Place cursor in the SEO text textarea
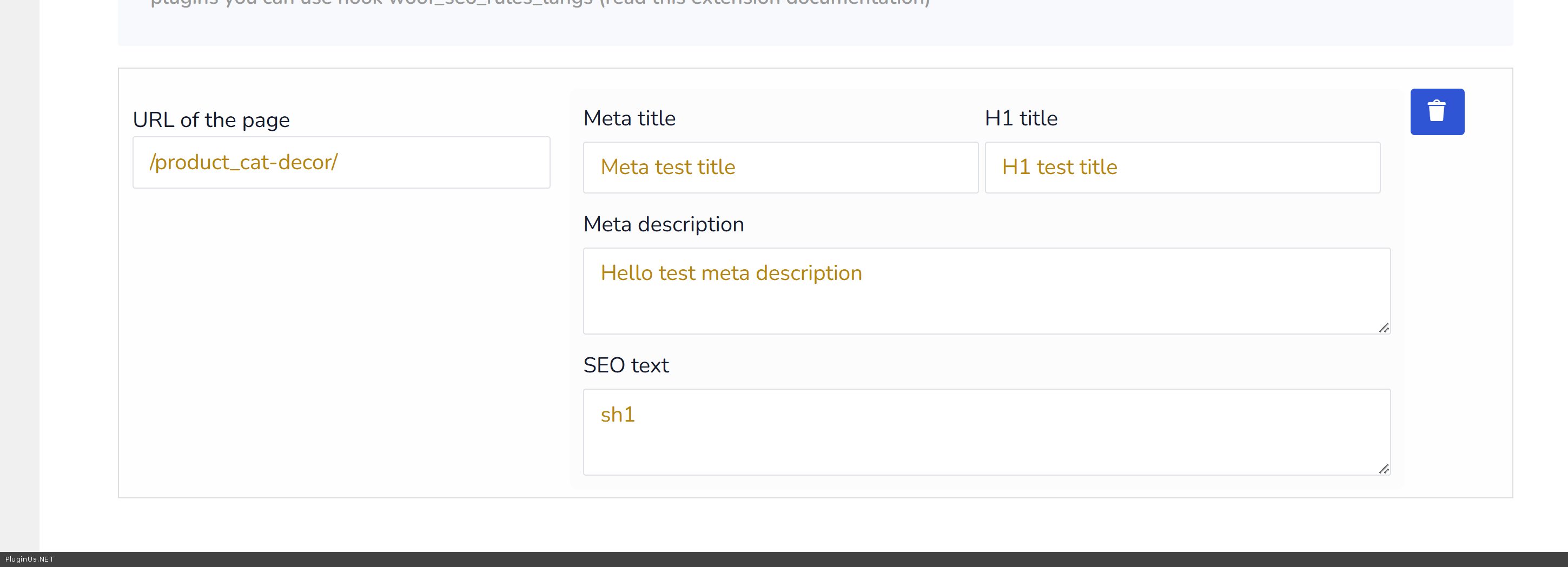The width and height of the screenshot is (1568, 567). pos(986,432)
